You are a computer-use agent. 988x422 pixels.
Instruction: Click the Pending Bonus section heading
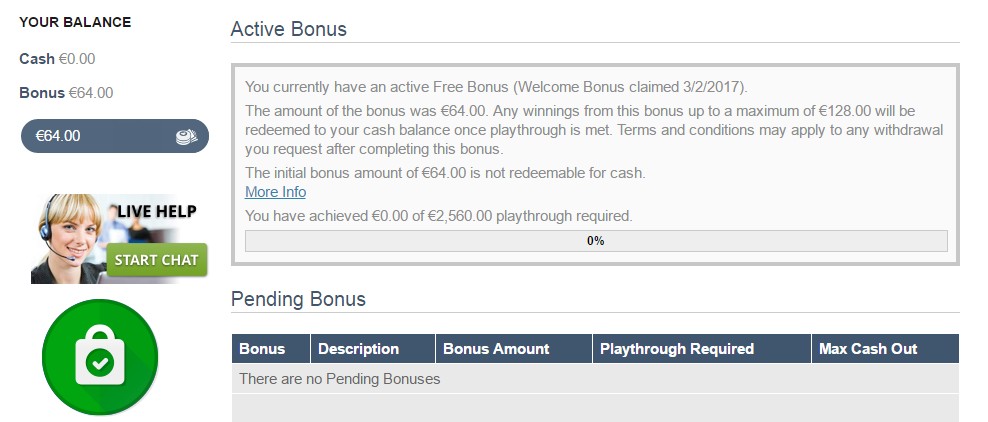coord(298,299)
